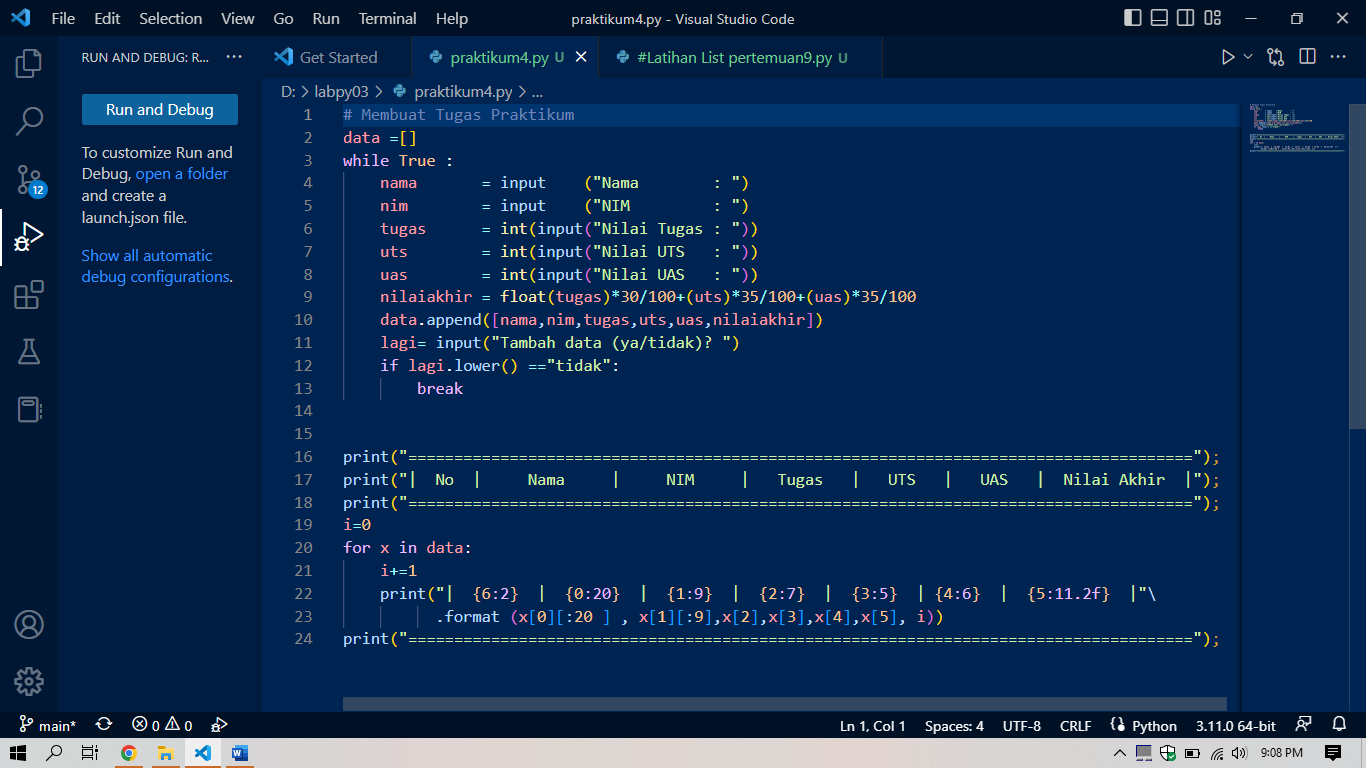Open Microsoft Word from the taskbar
1366x768 pixels.
pyautogui.click(x=239, y=753)
